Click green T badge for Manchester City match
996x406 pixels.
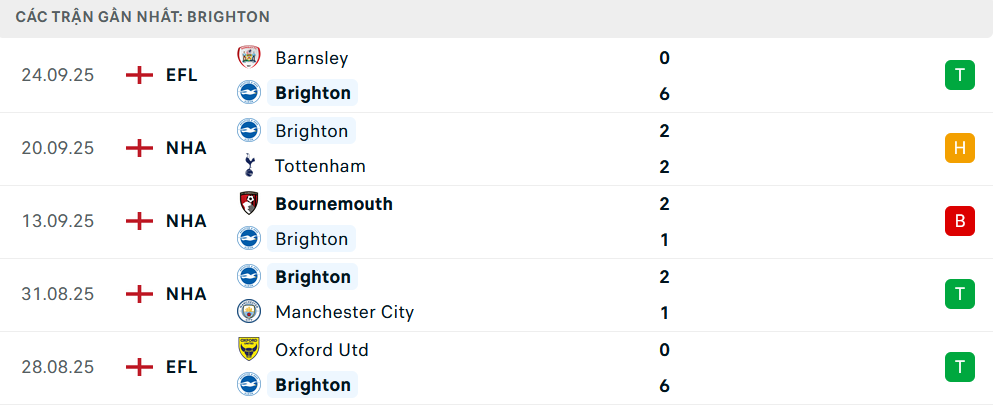click(x=959, y=294)
